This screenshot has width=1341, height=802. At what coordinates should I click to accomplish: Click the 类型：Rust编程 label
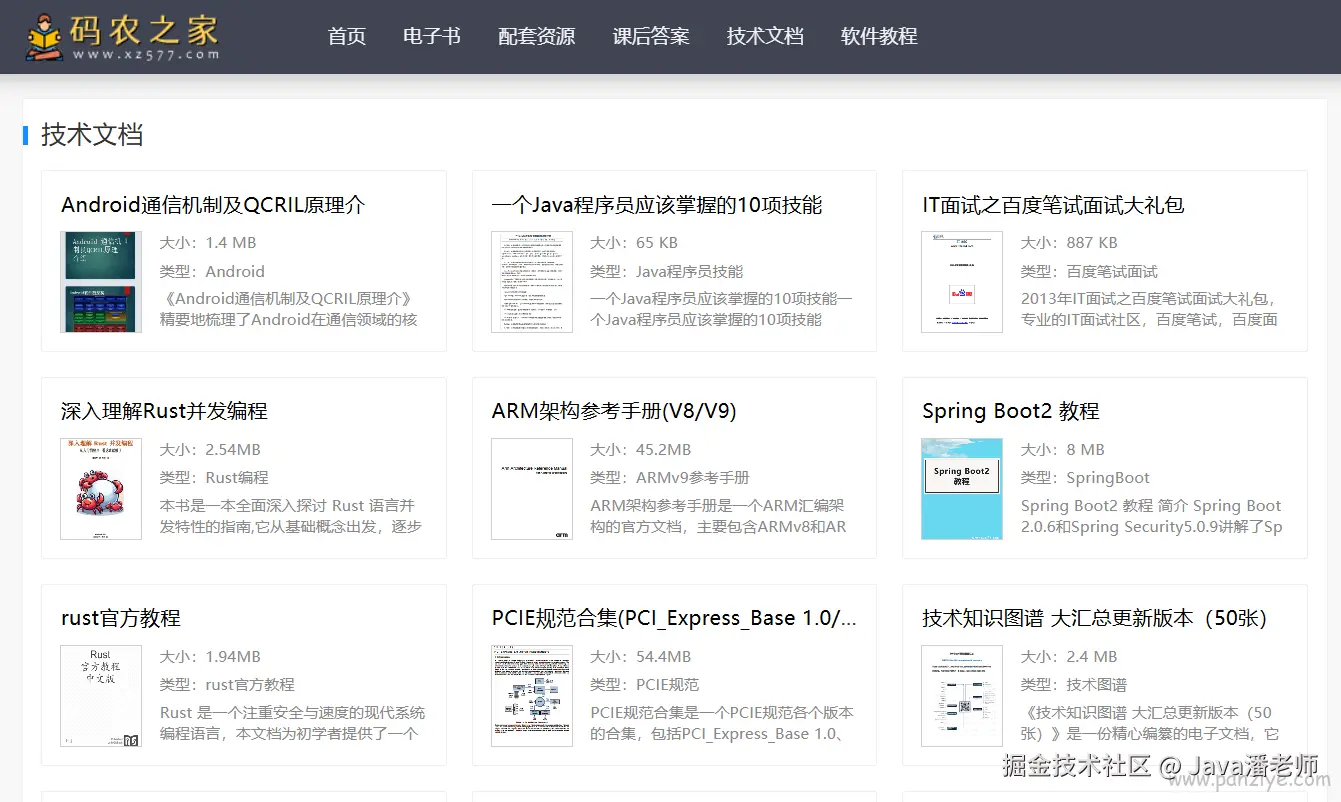214,477
